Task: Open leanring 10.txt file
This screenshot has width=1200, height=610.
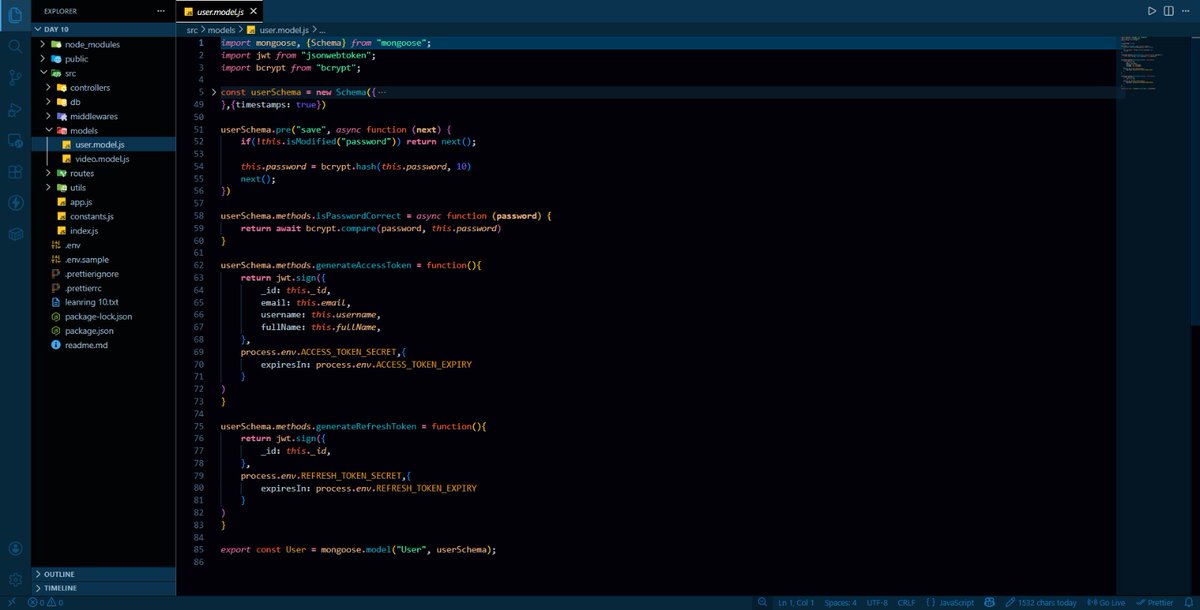Action: [103, 302]
